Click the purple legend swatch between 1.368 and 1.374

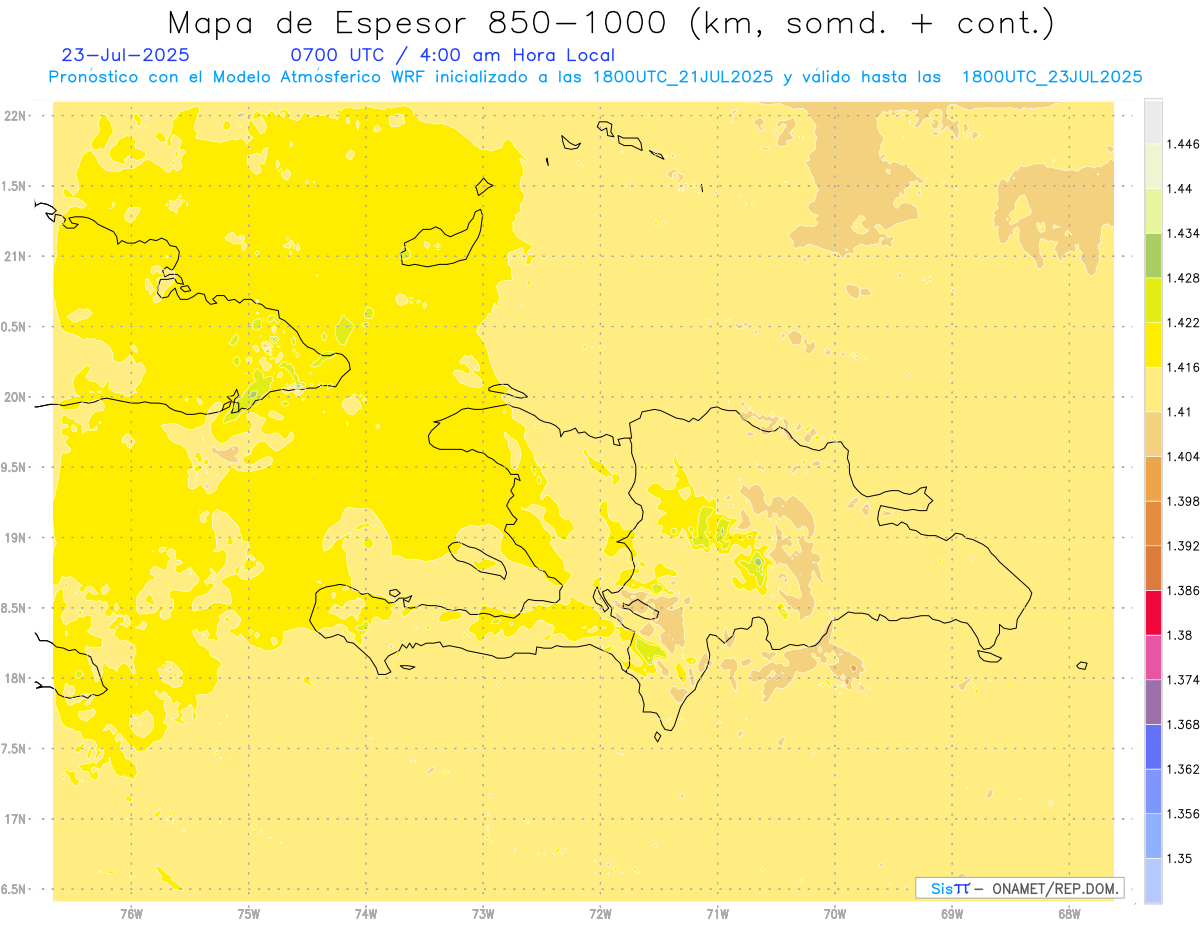pos(1153,701)
